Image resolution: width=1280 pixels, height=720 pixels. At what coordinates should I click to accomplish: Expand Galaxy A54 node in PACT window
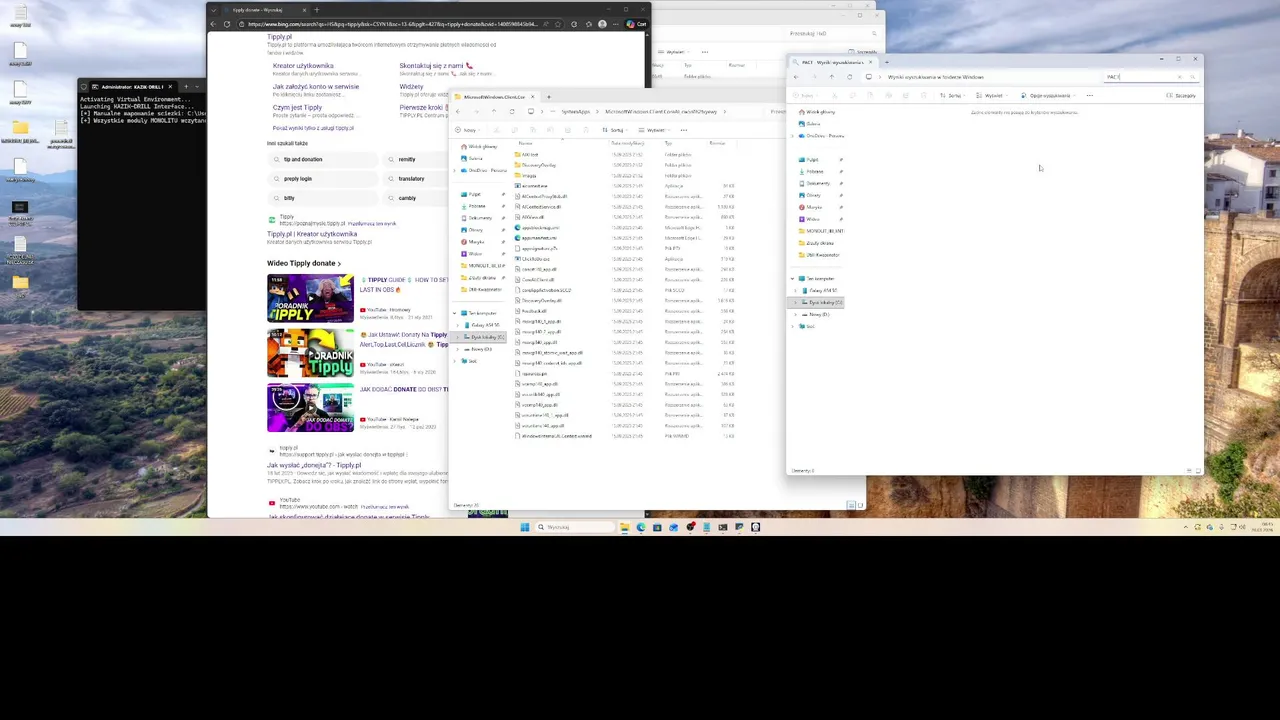click(796, 291)
